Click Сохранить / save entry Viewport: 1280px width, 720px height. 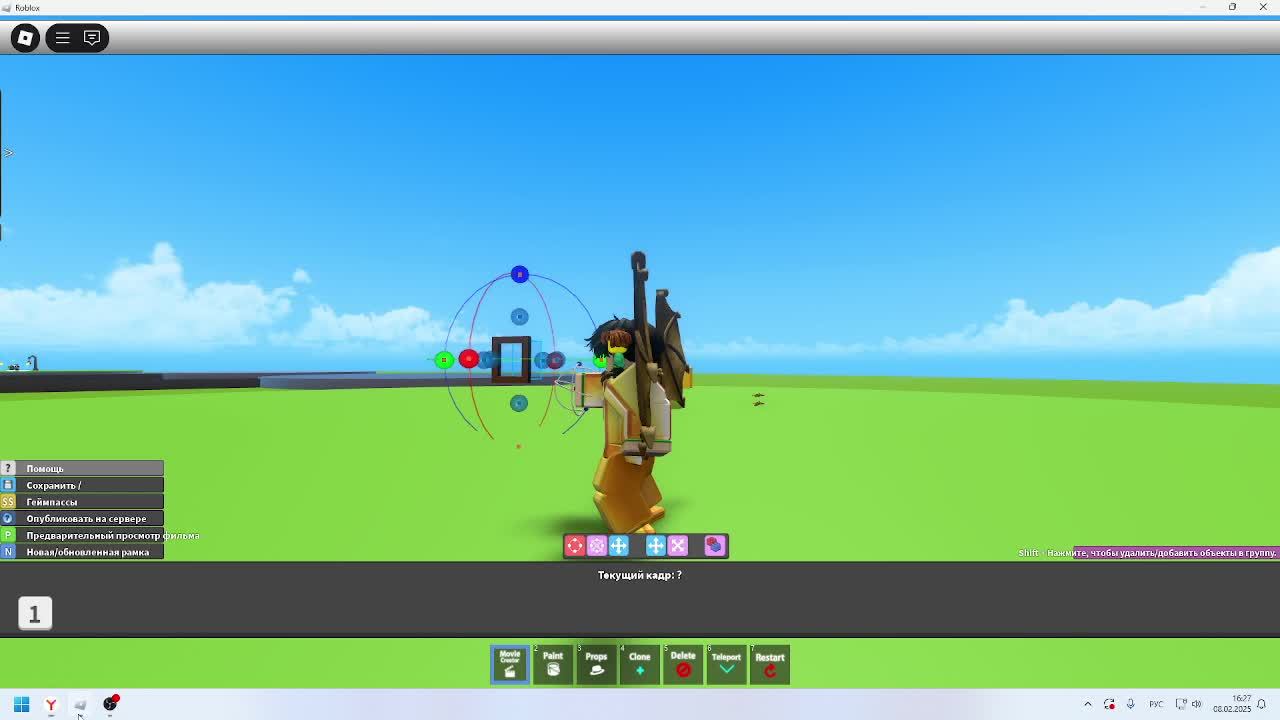click(82, 485)
